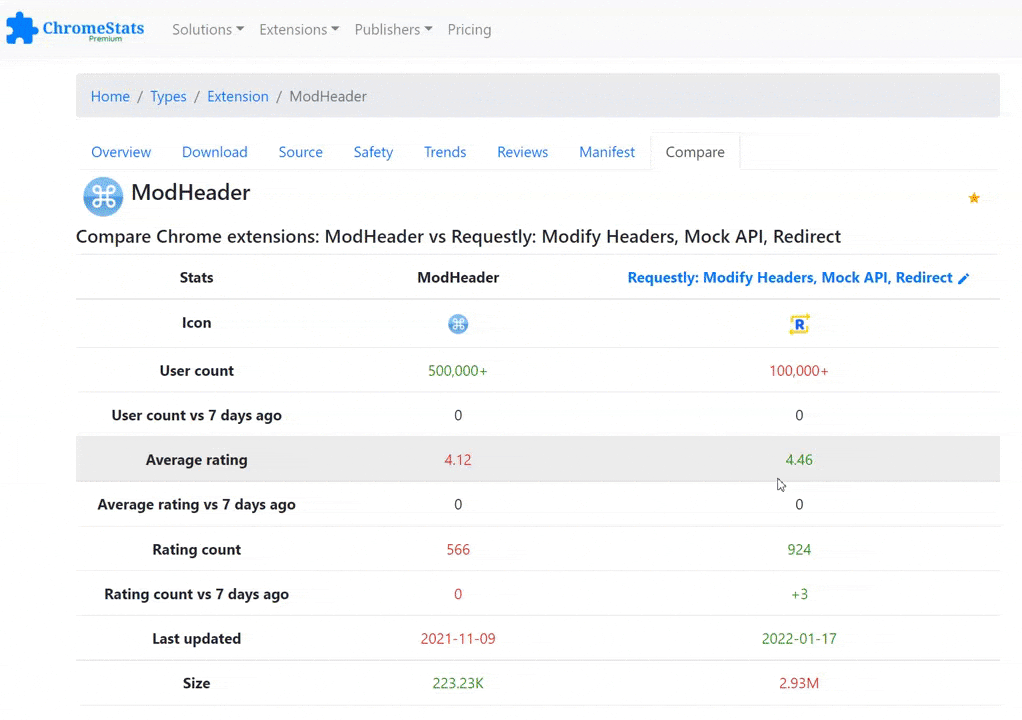This screenshot has width=1022, height=720.
Task: Click Requestly user count 100,000+
Action: [x=799, y=371]
